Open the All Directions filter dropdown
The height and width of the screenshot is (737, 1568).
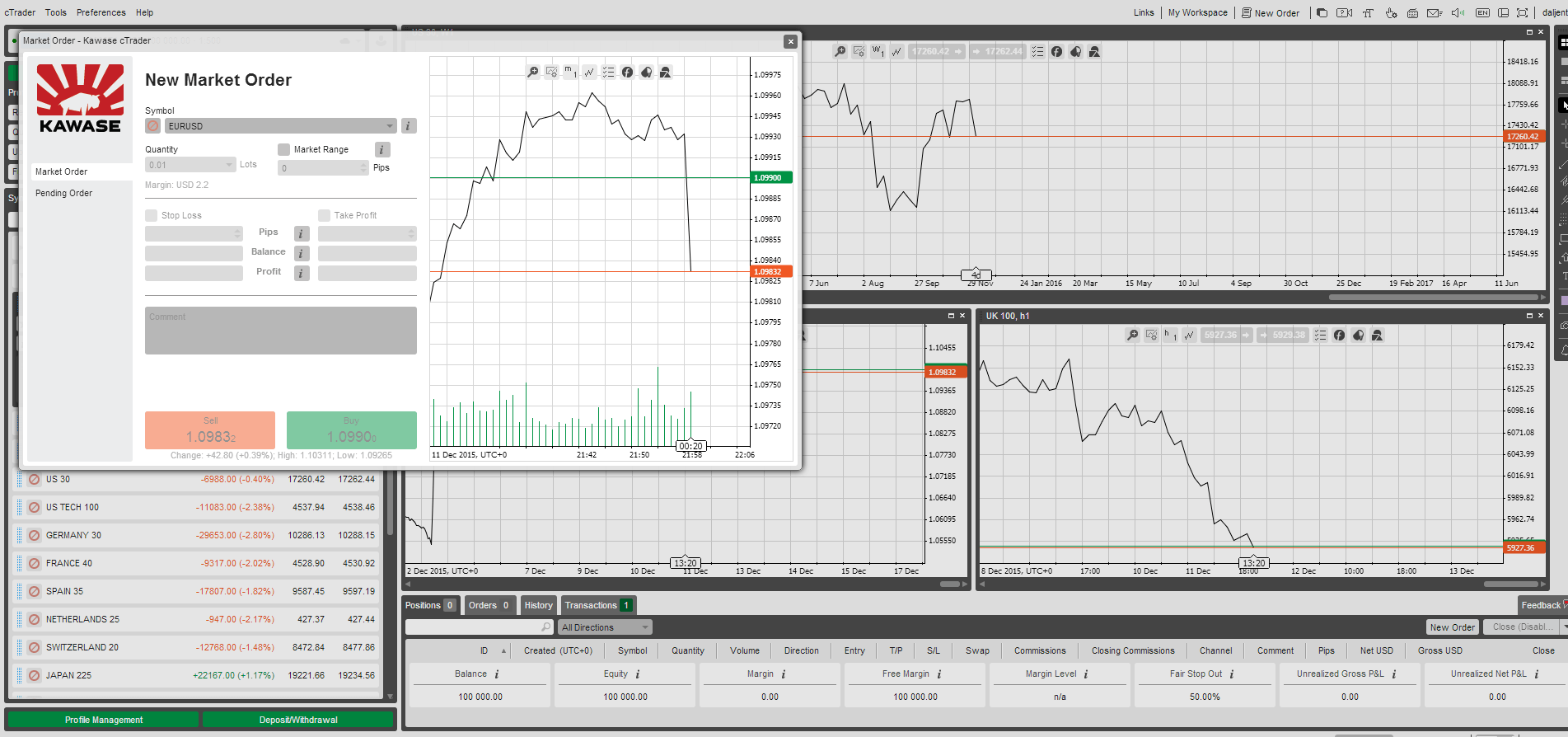coord(605,627)
